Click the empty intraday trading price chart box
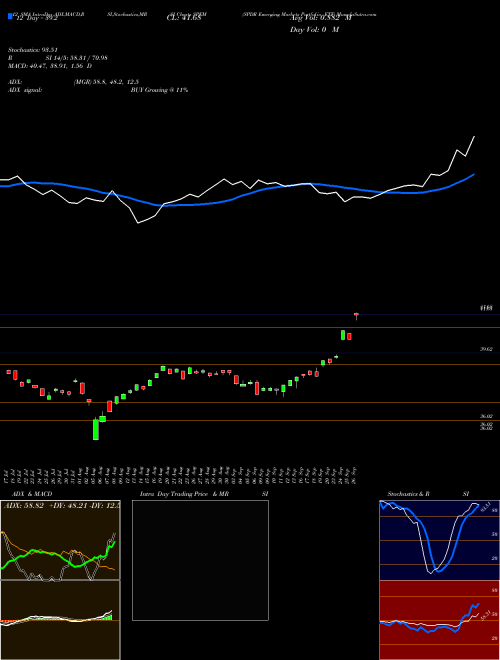The height and width of the screenshot is (660, 500). (200, 560)
